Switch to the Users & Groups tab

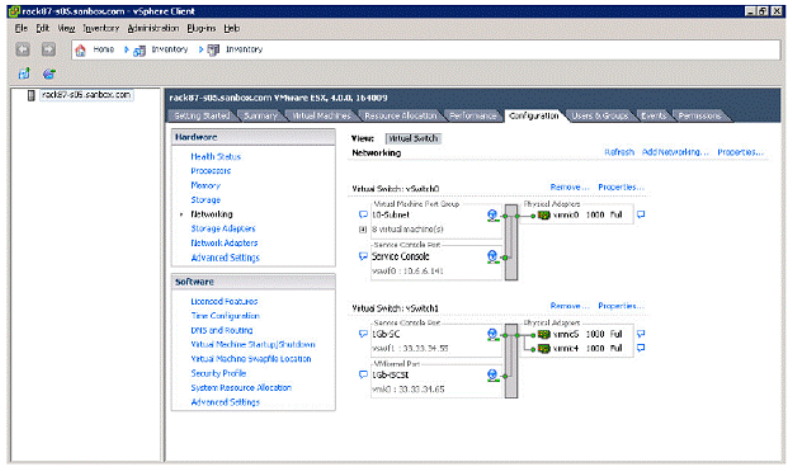pyautogui.click(x=600, y=116)
